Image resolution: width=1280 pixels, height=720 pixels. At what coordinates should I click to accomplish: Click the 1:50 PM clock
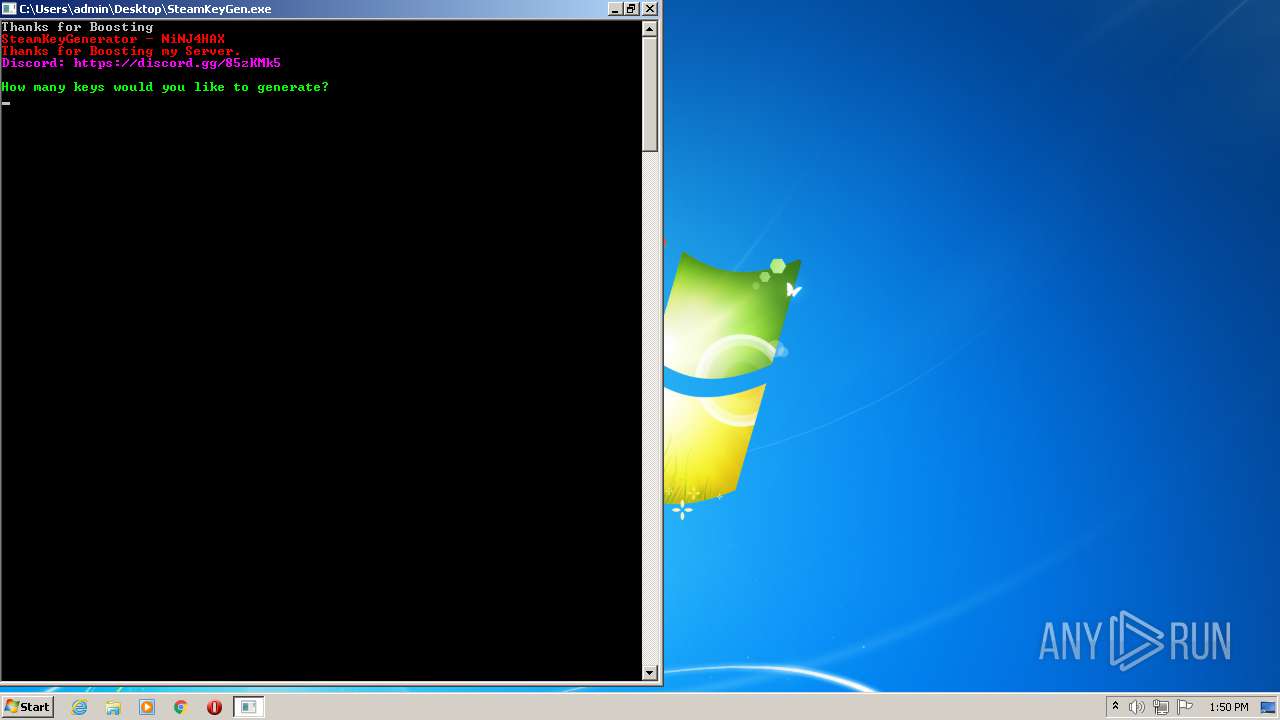pos(1229,707)
